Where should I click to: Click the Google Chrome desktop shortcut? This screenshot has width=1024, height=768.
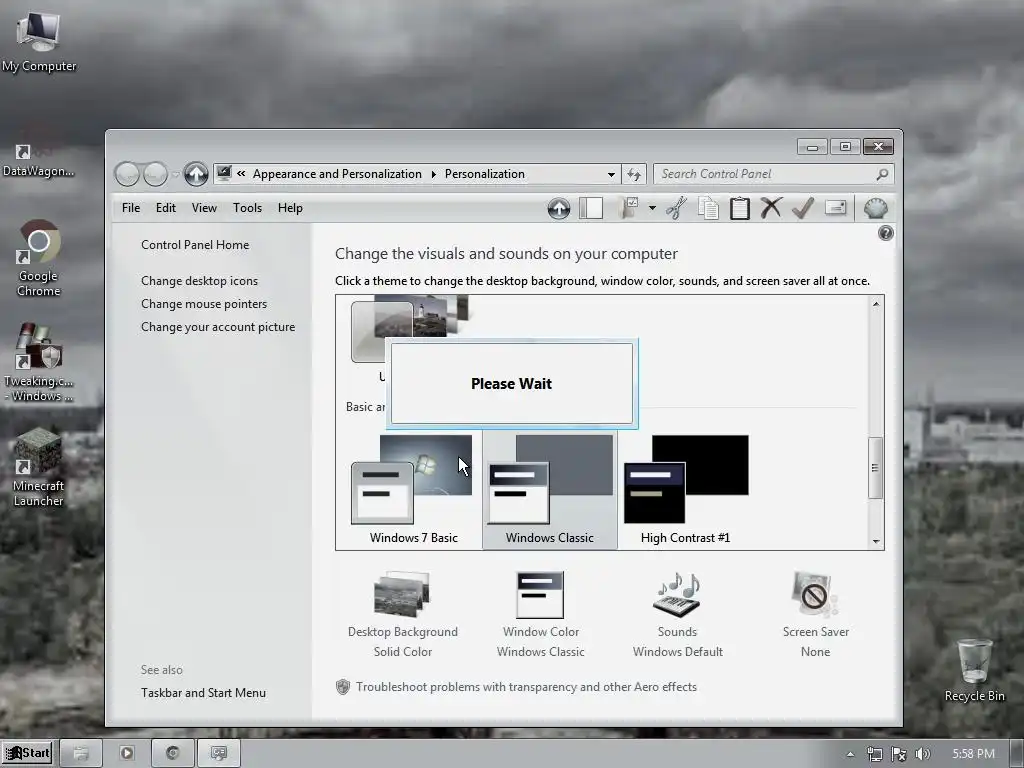39,259
